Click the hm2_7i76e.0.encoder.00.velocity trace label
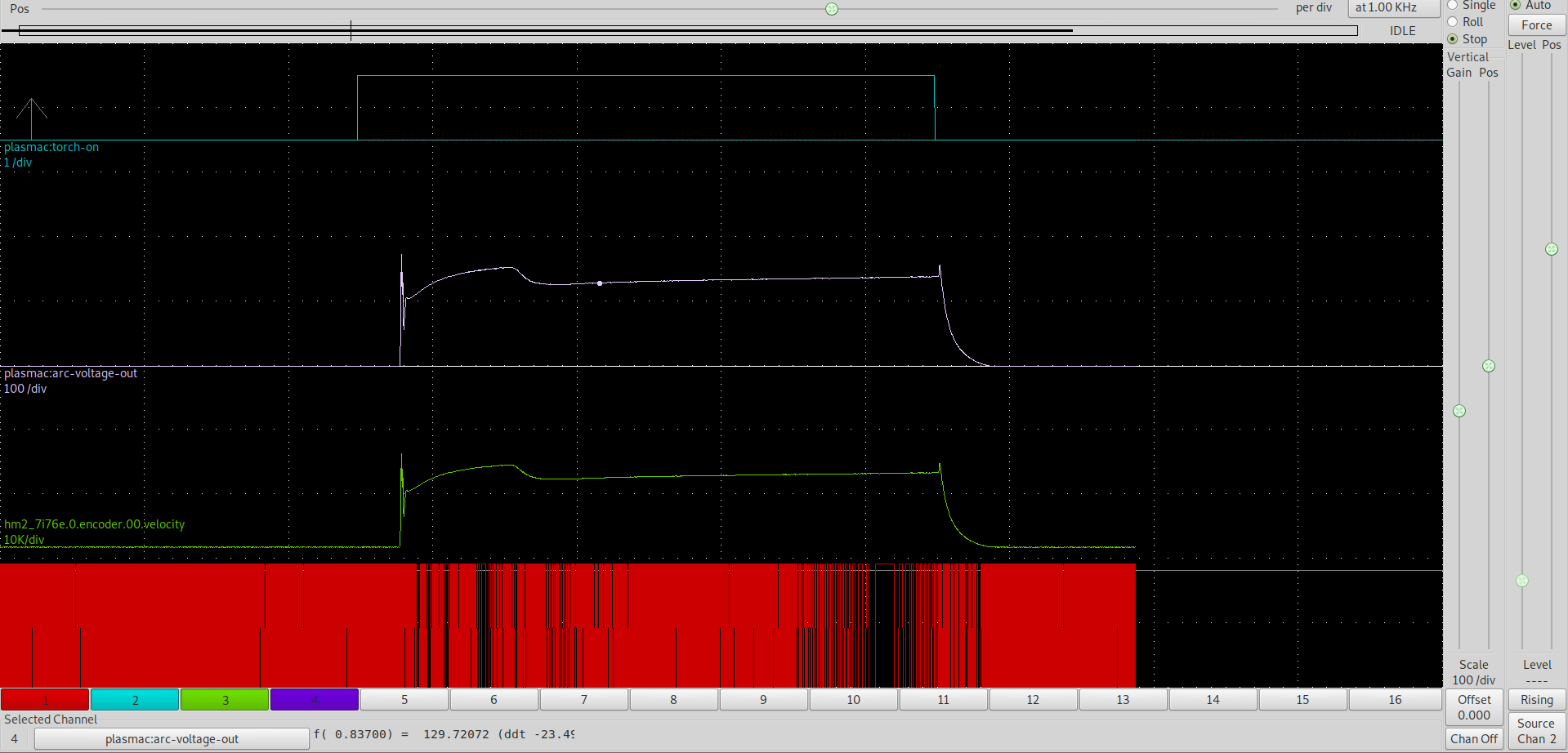 [95, 524]
